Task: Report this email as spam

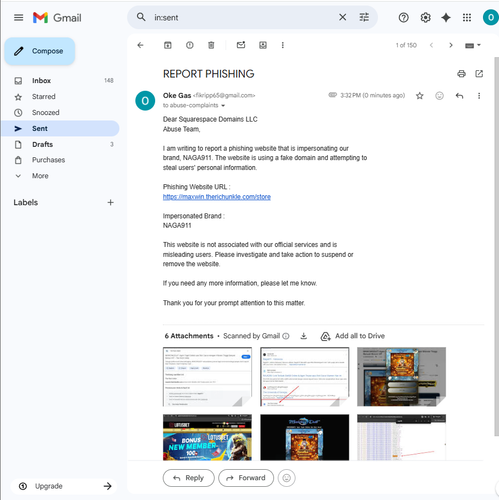Action: [190, 45]
